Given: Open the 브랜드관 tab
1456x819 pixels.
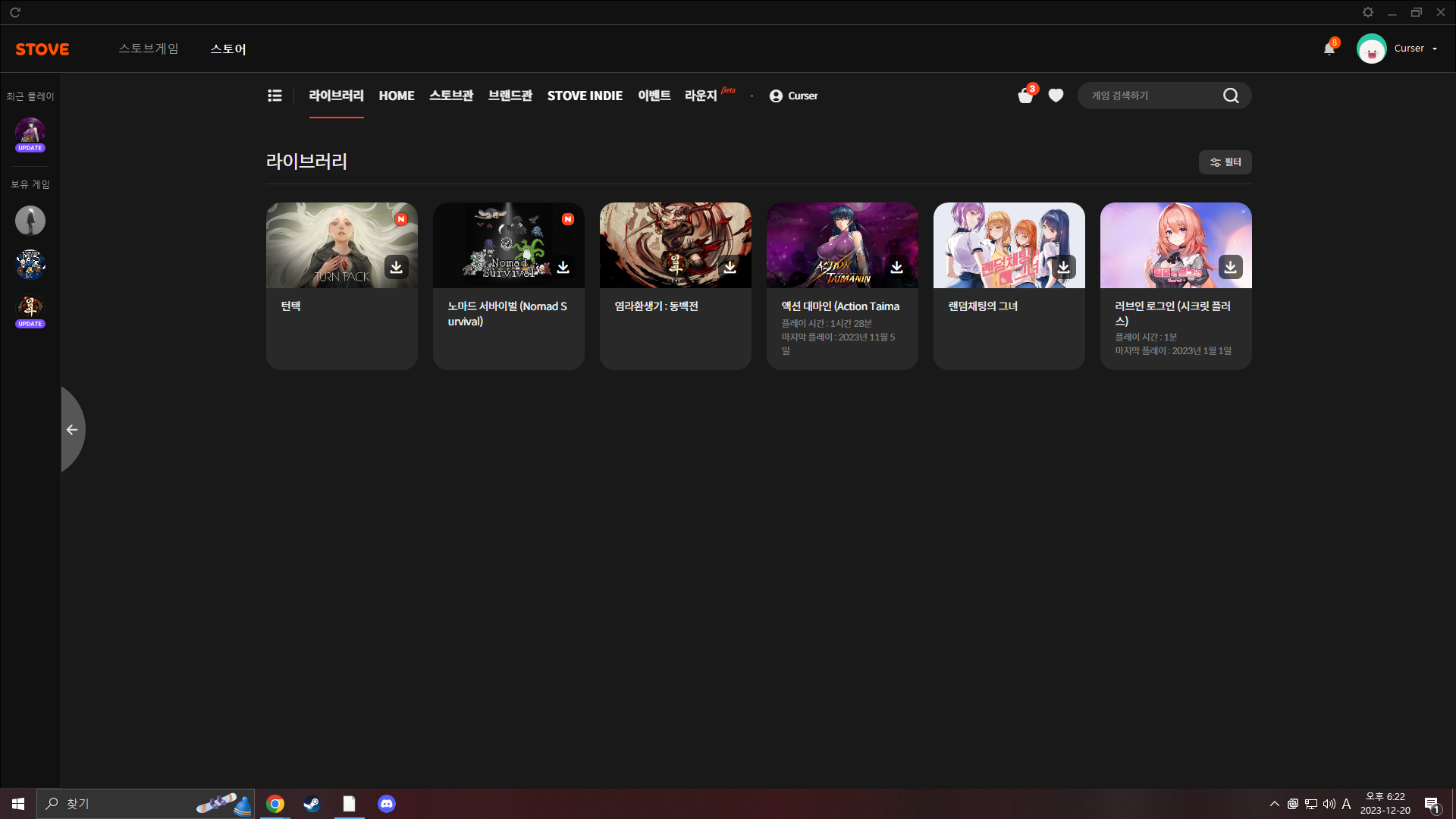Looking at the screenshot, I should (510, 96).
